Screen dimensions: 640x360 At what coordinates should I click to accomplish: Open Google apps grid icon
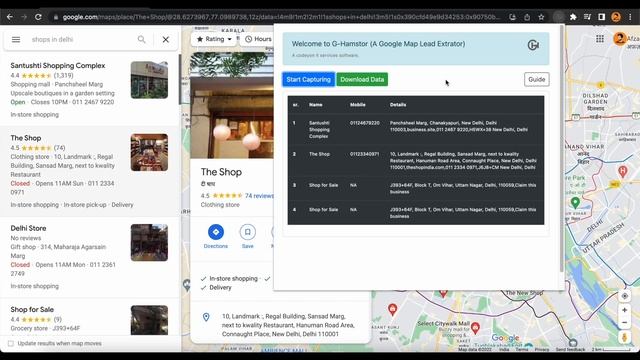(600, 39)
